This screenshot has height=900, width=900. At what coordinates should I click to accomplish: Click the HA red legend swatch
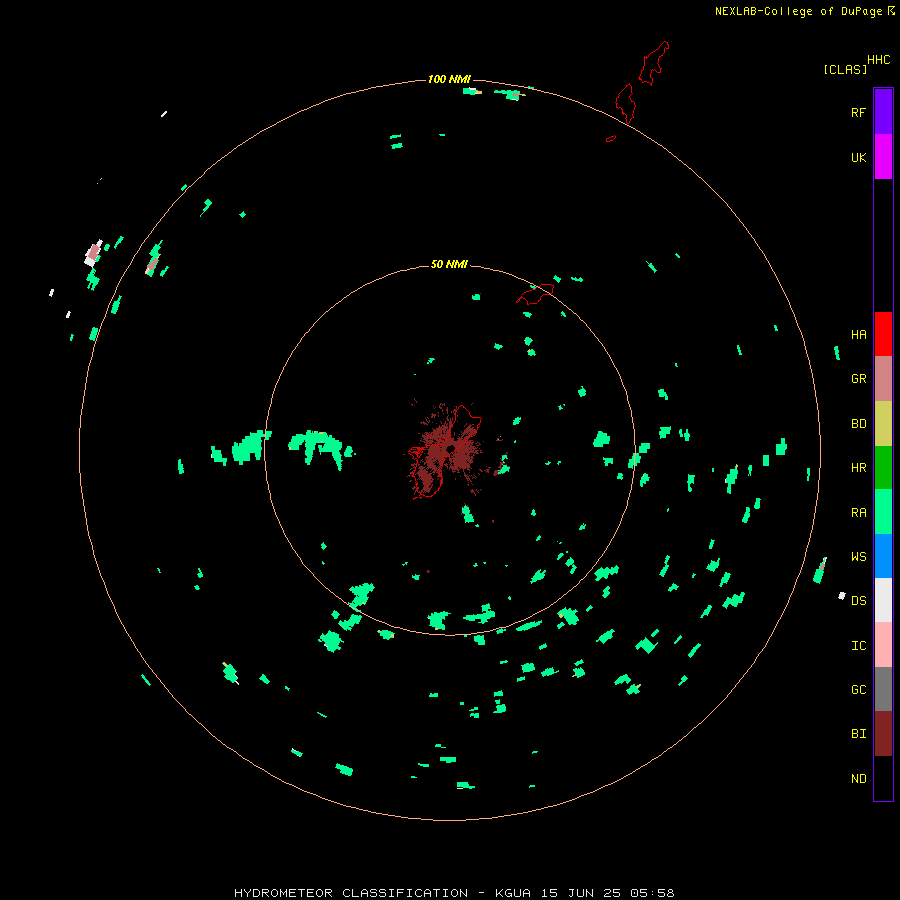click(x=883, y=334)
